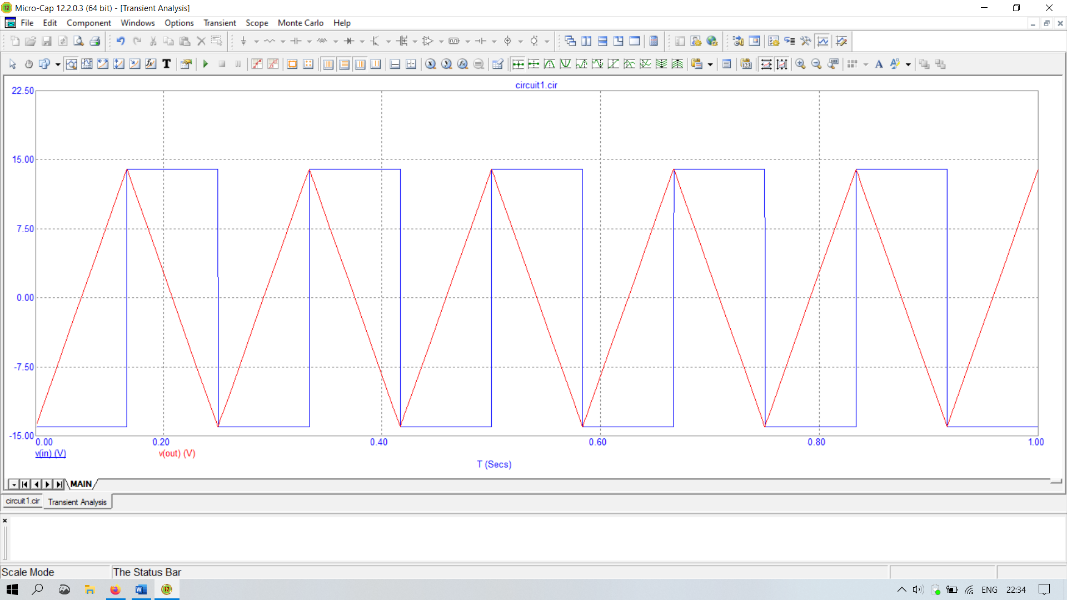Open the Monte Carlo menu
Screen dimensions: 1067x600
300,22
